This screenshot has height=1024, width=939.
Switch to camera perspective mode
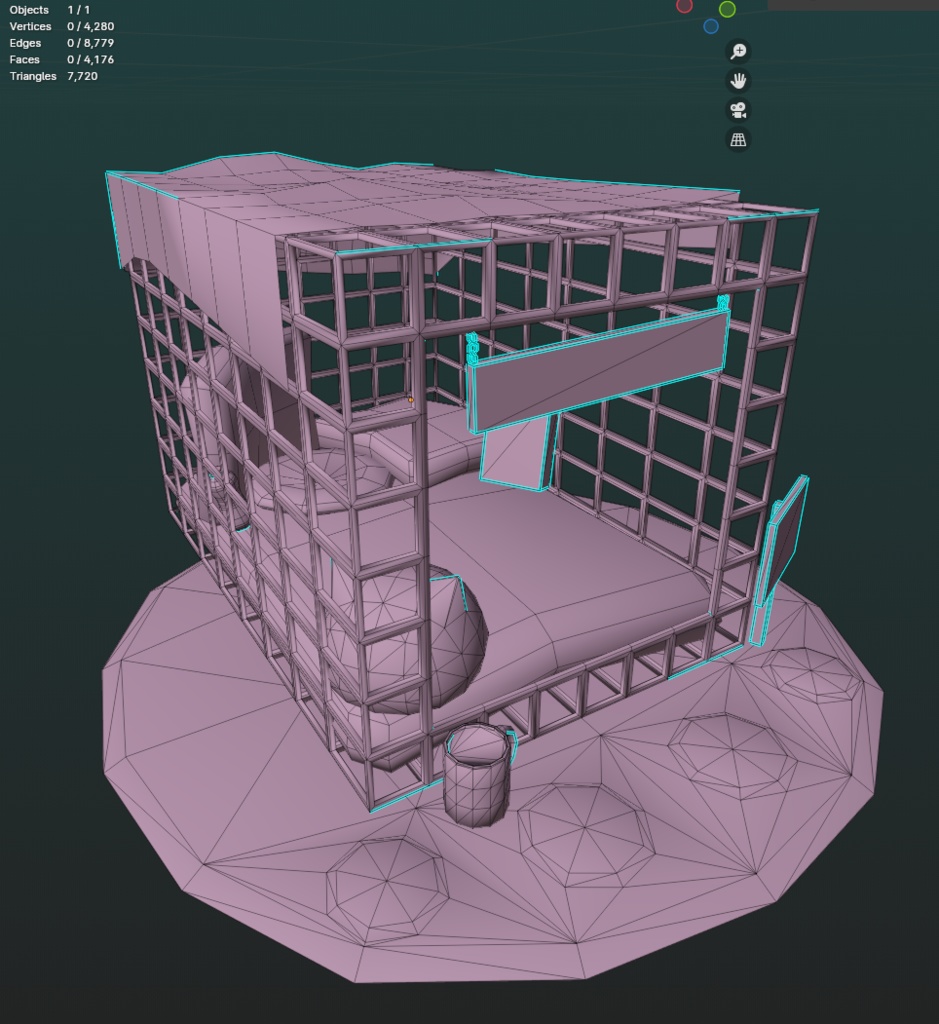(737, 111)
